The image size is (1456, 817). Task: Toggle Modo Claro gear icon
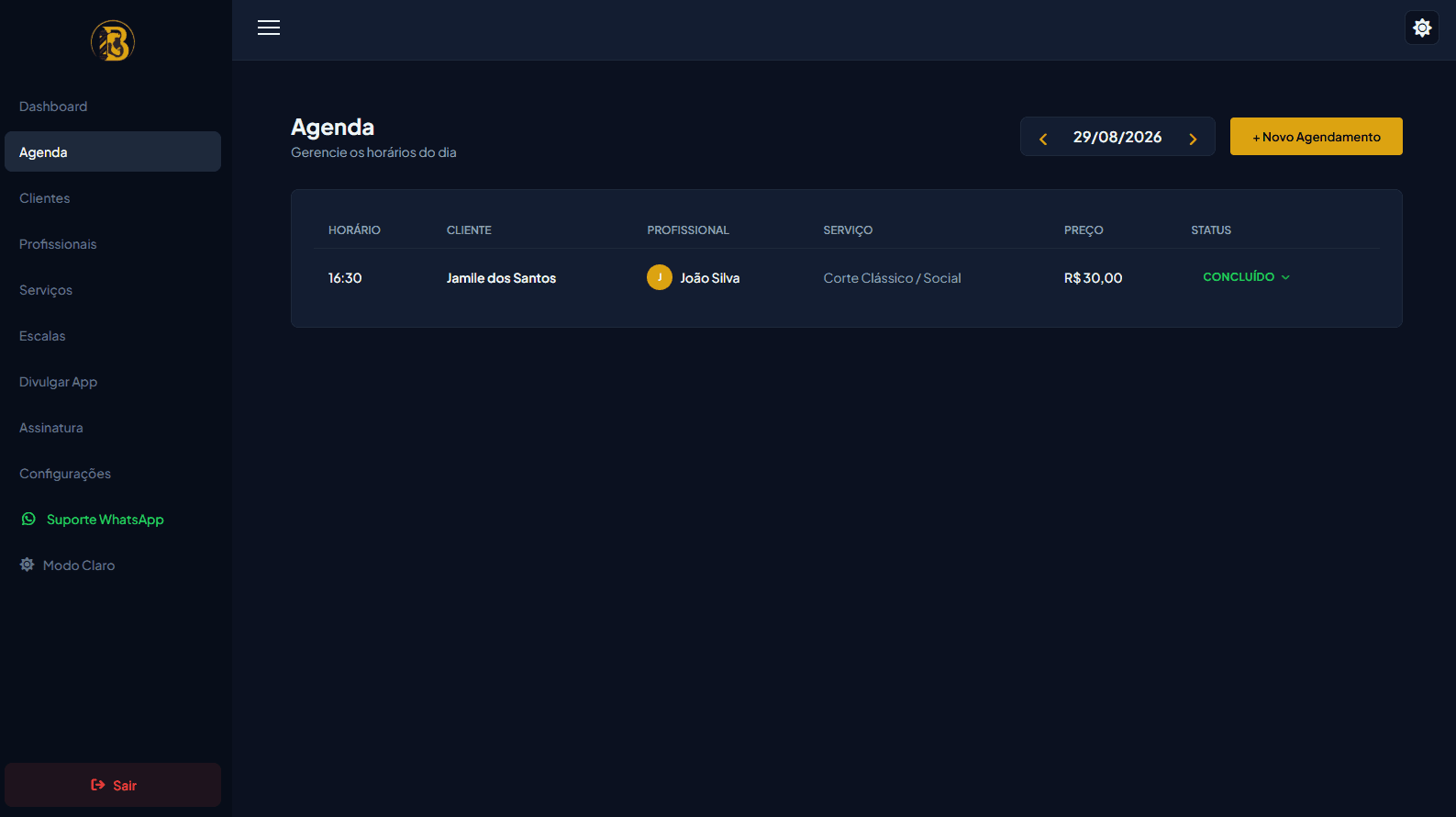point(28,565)
